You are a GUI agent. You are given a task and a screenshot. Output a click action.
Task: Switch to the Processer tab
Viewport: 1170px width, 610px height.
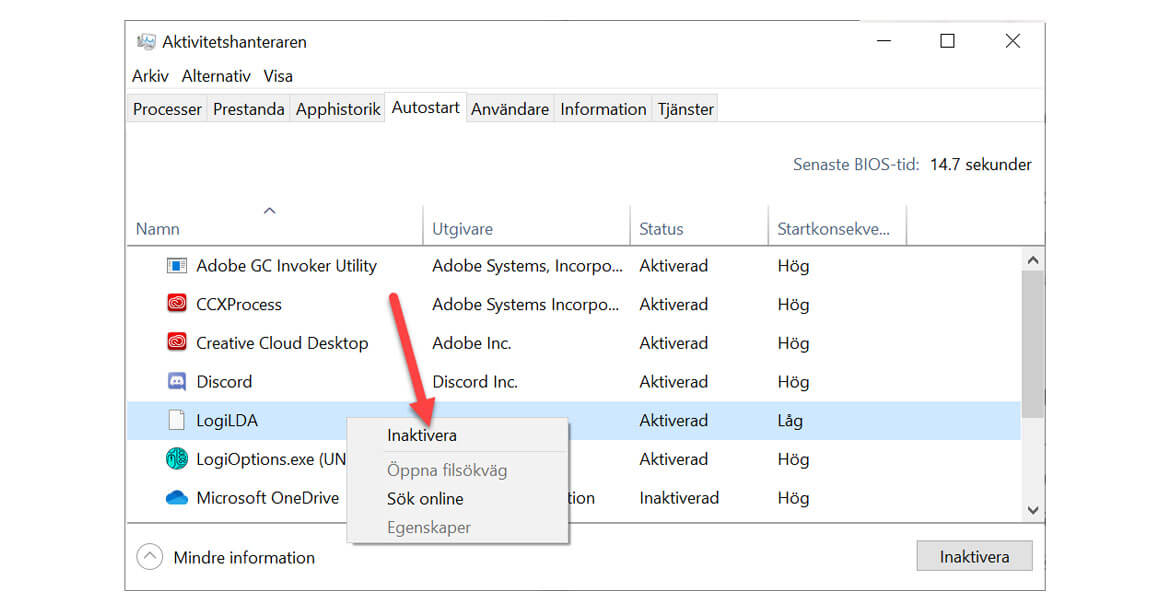pos(167,109)
